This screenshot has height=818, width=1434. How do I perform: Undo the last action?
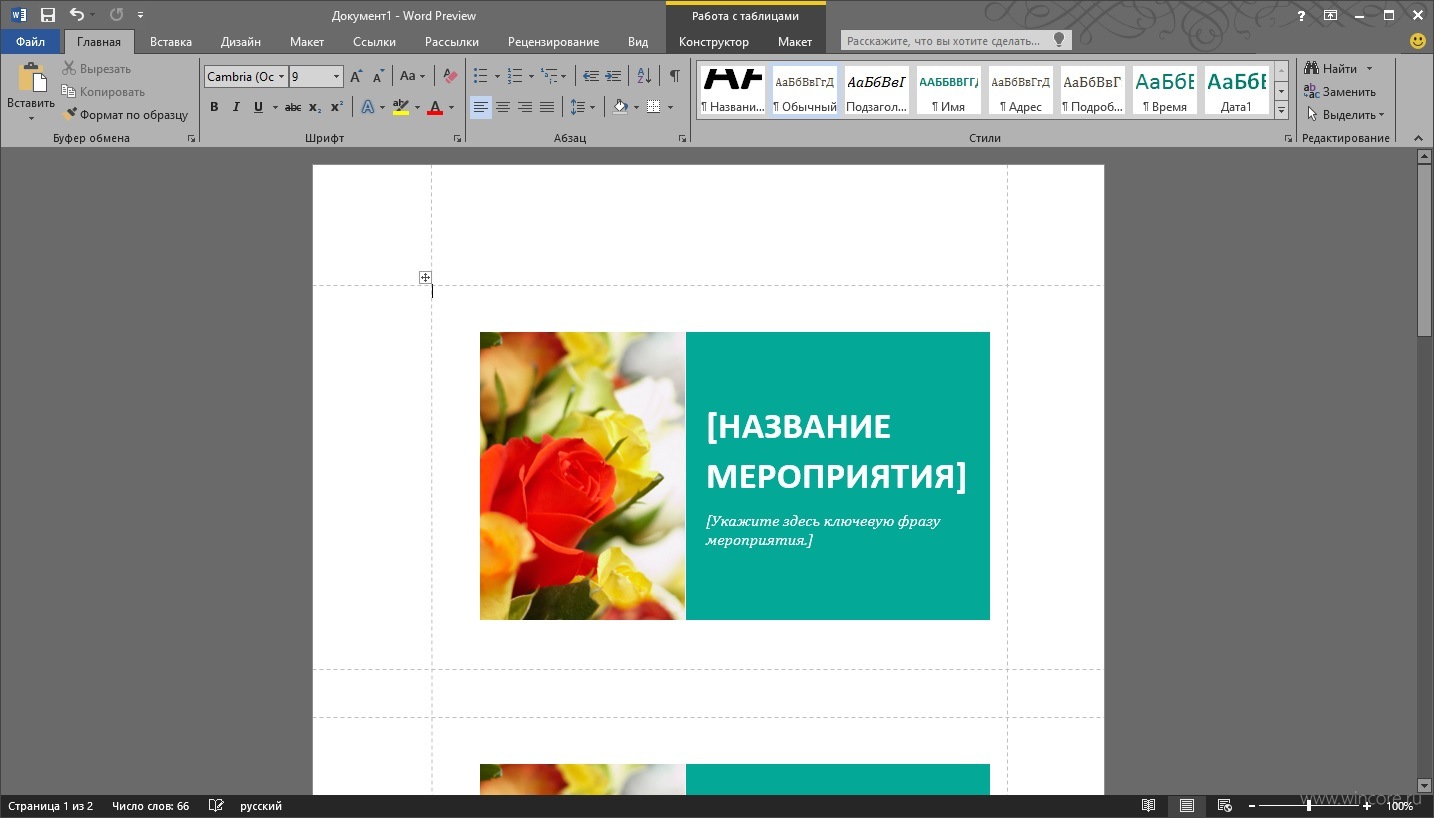(x=77, y=15)
